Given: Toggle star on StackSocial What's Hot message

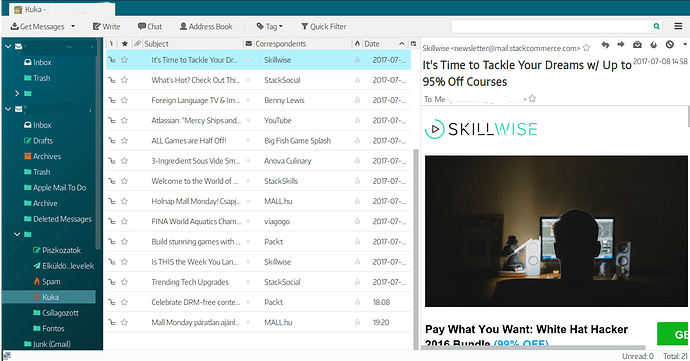Looking at the screenshot, I should point(125,80).
